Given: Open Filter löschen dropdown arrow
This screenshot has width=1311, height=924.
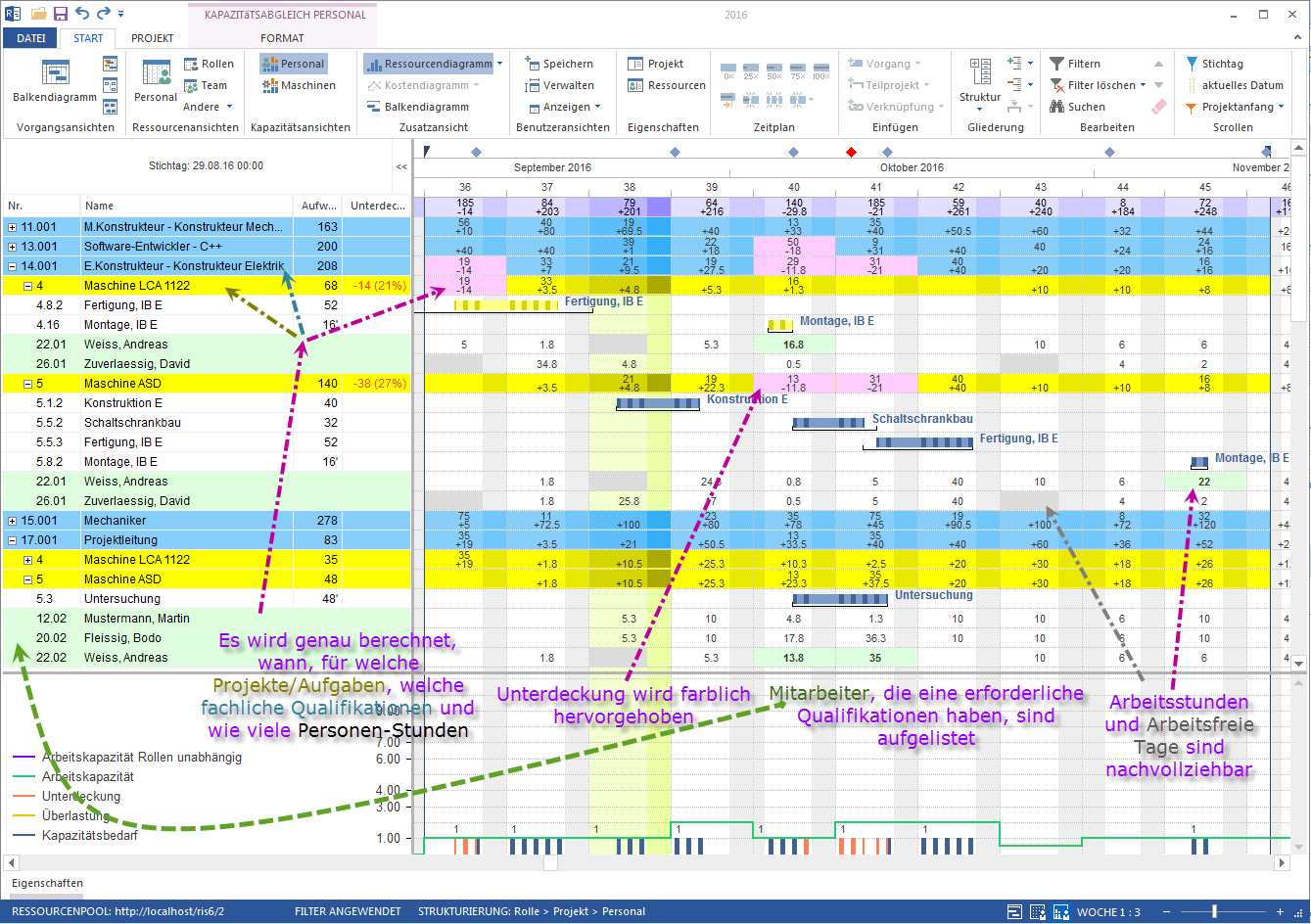Looking at the screenshot, I should click(1143, 85).
